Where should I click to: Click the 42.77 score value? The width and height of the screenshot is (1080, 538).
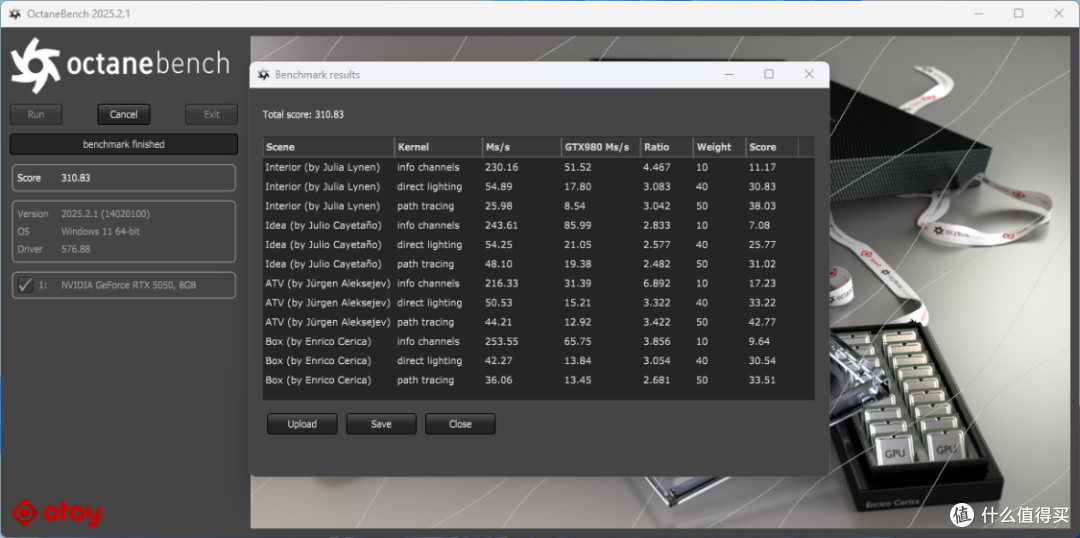click(762, 322)
